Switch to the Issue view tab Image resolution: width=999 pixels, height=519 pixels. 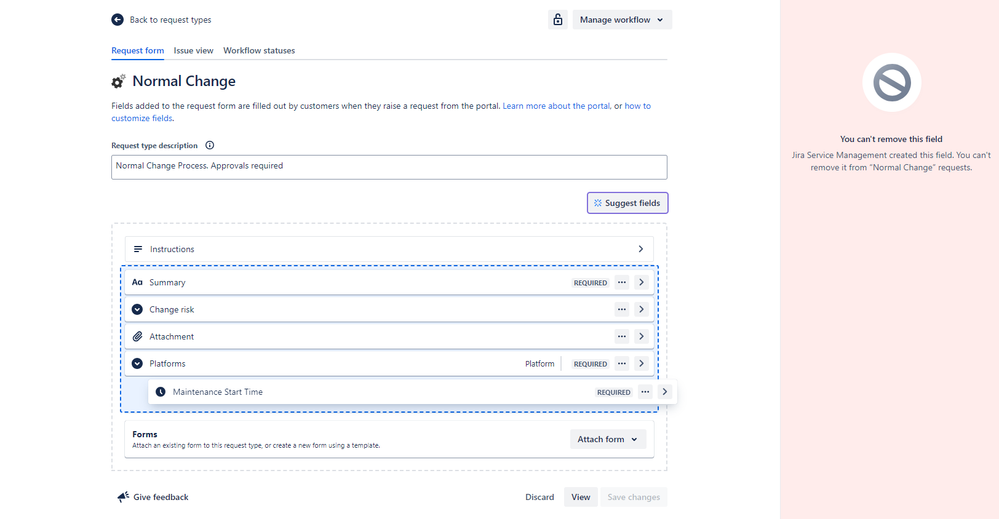(x=194, y=50)
